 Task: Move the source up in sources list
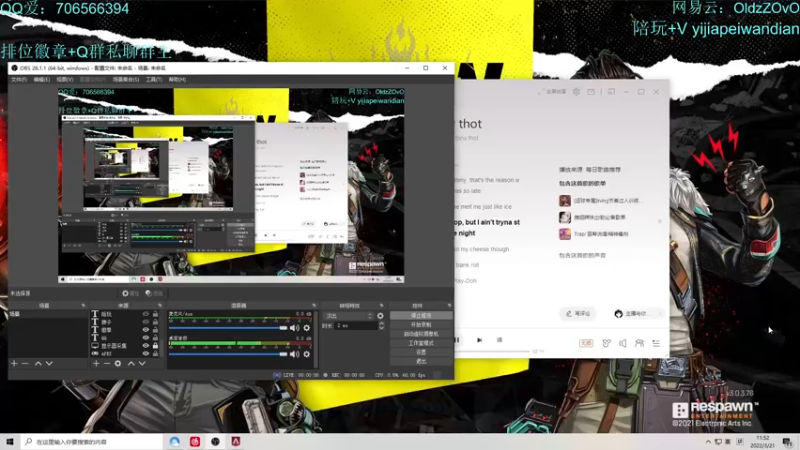tap(131, 363)
